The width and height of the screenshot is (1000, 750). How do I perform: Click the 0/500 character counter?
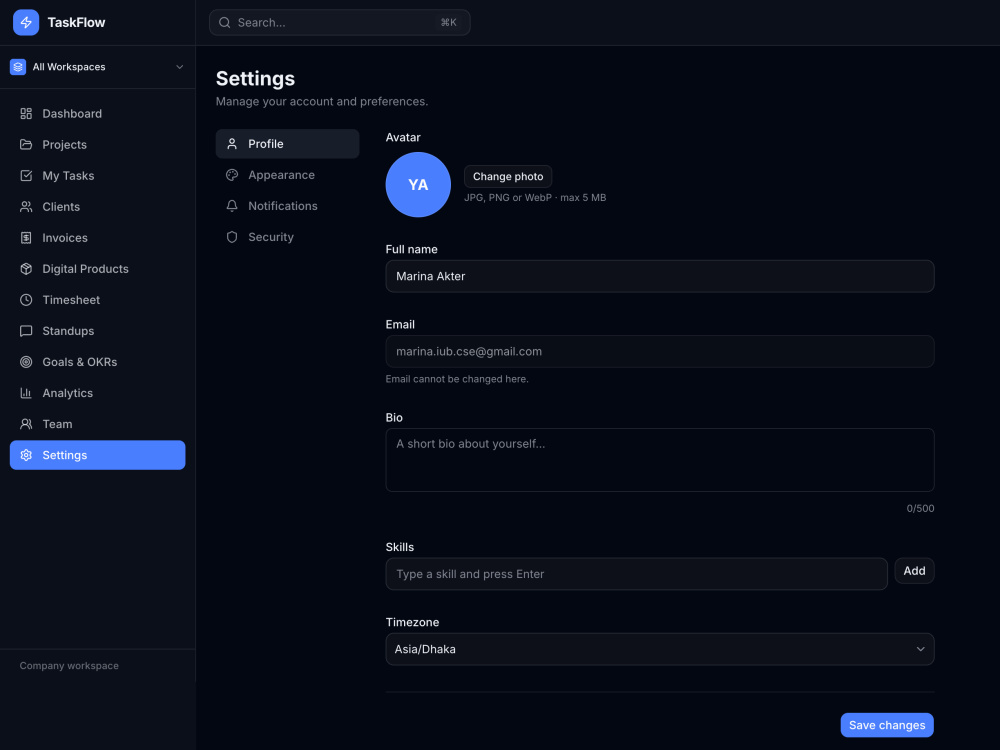pos(920,508)
